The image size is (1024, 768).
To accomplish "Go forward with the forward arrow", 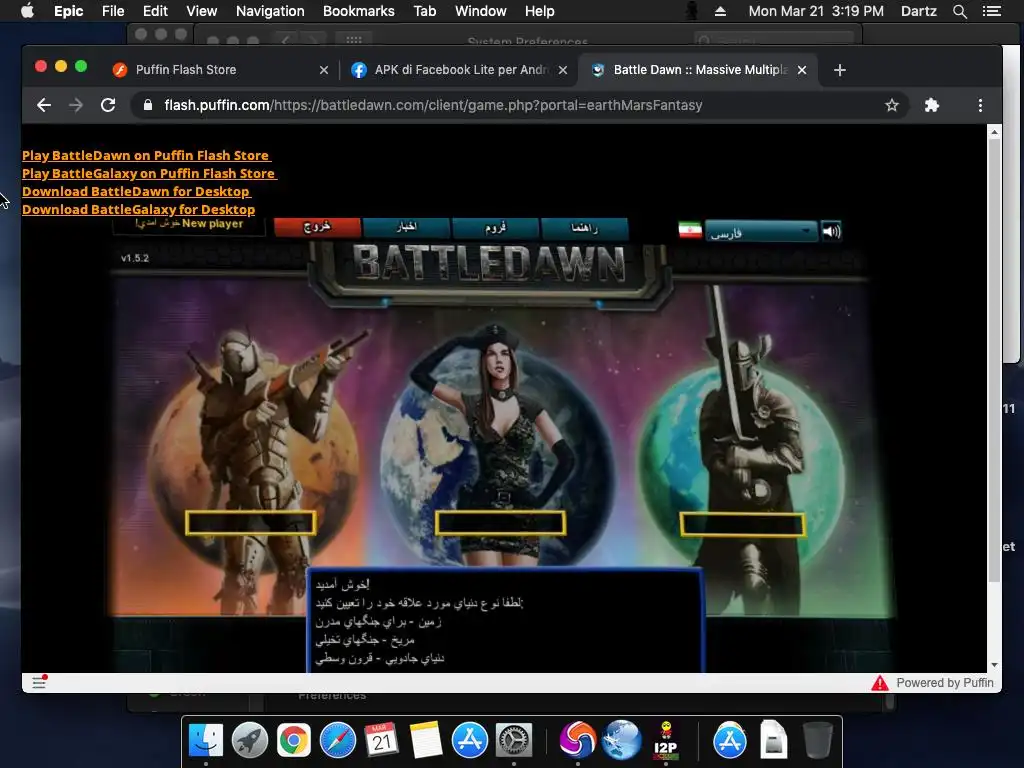I will pos(76,105).
